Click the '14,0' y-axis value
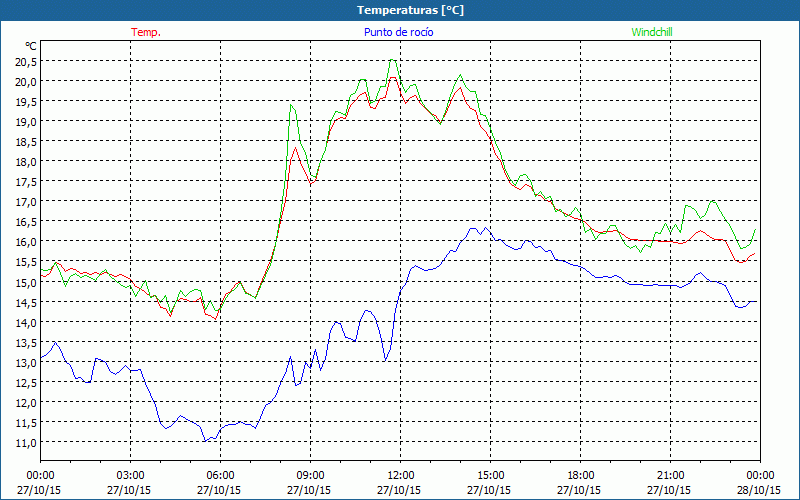This screenshot has width=800, height=500. pyautogui.click(x=26, y=322)
